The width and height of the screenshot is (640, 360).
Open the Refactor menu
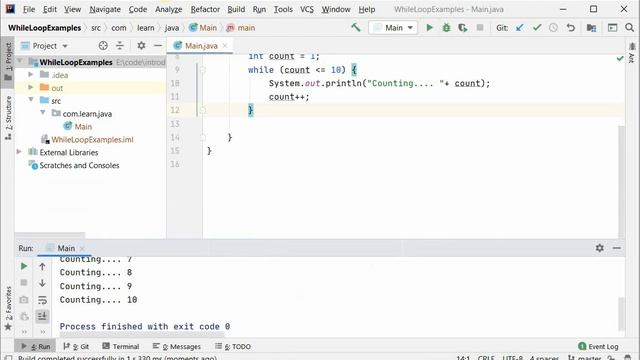click(x=205, y=9)
